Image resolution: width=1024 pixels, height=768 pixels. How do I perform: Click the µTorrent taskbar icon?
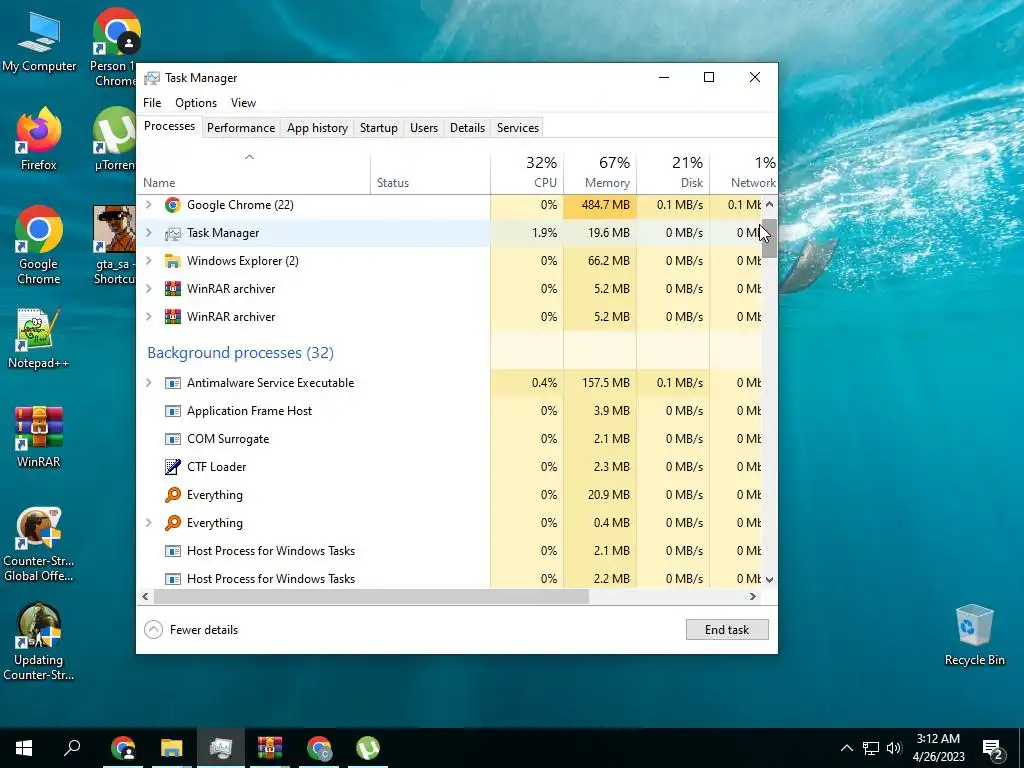(x=368, y=748)
